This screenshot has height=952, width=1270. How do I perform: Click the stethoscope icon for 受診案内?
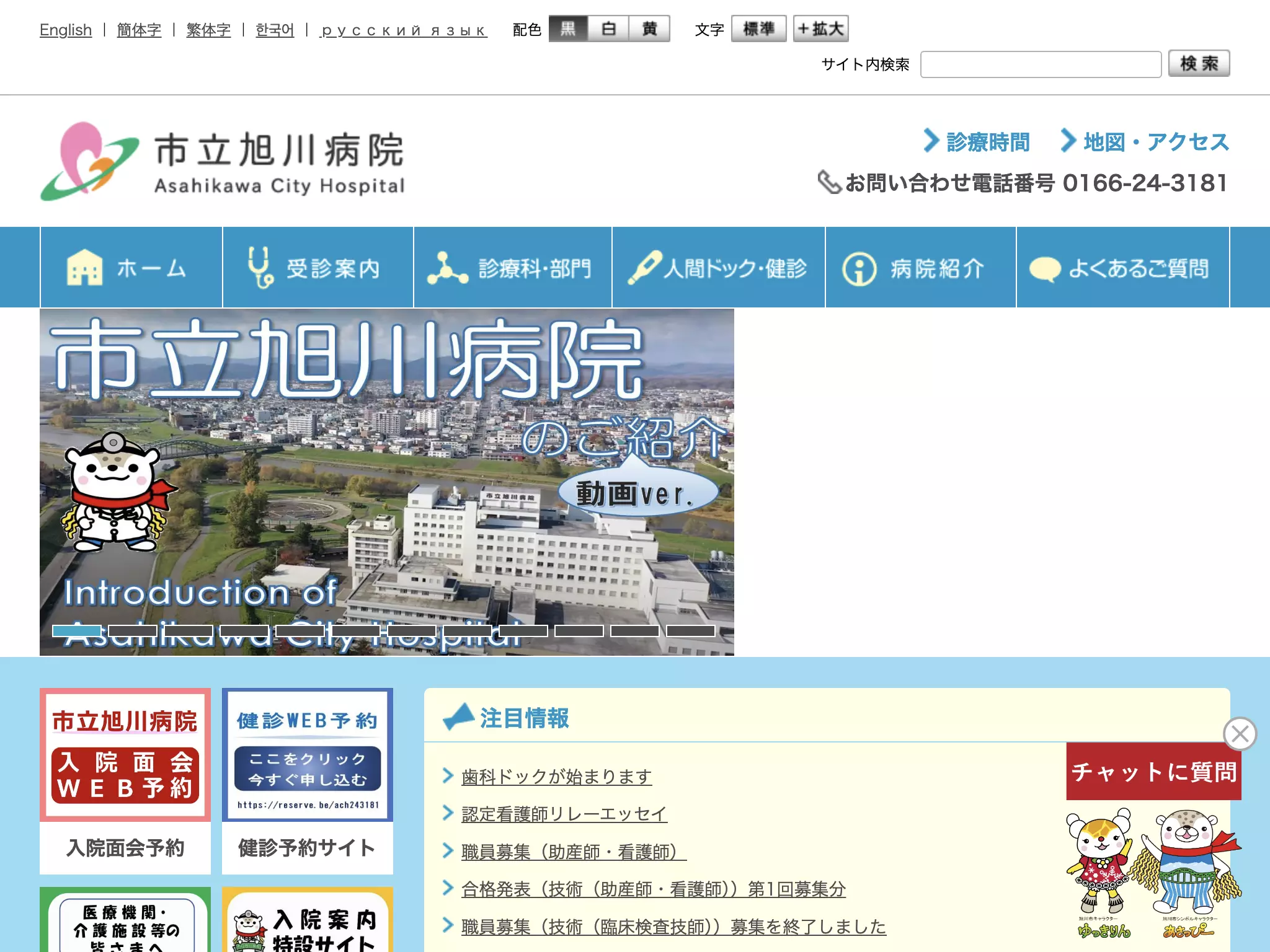pos(259,267)
